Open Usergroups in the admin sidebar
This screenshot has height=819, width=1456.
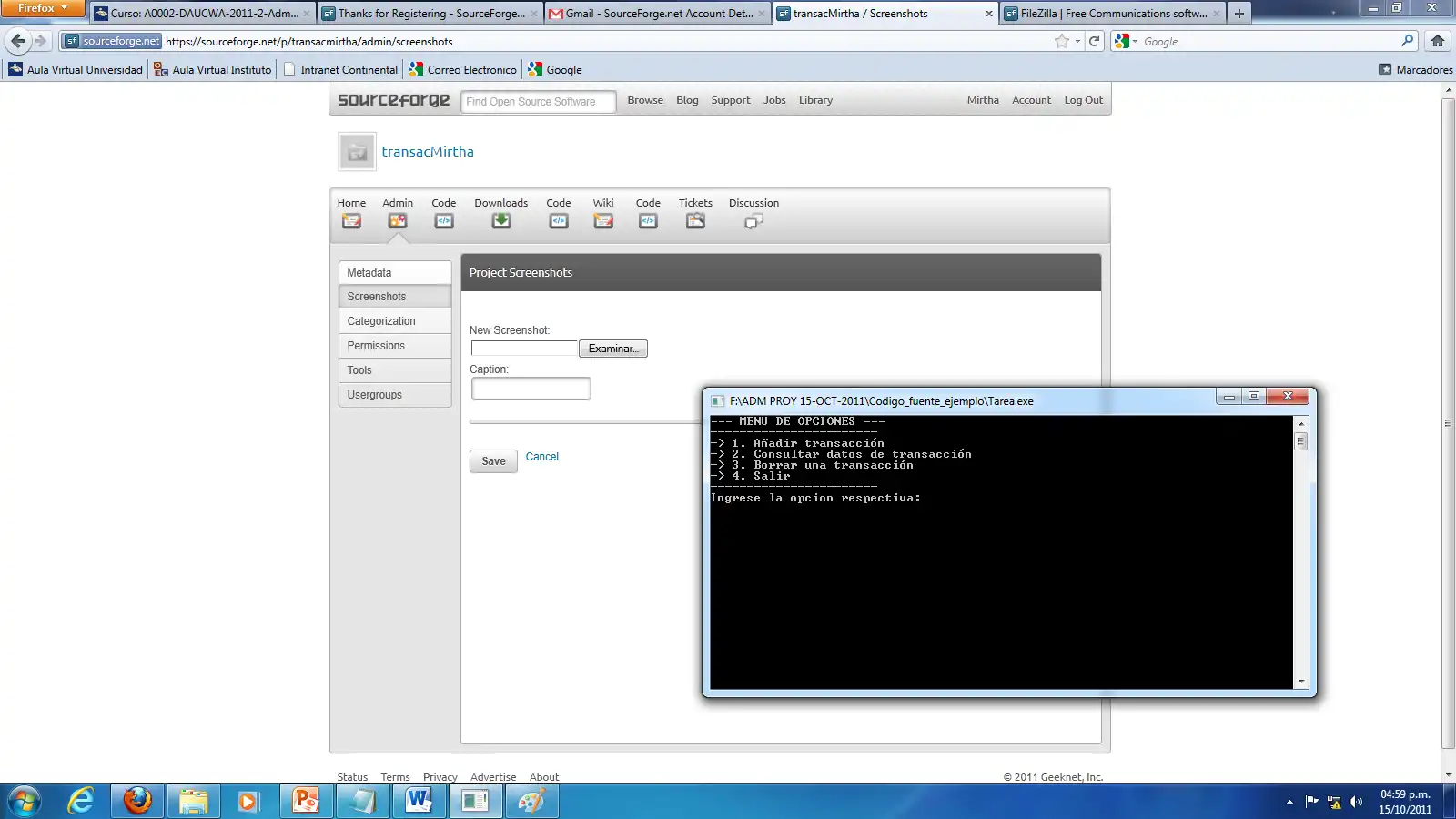395,395
